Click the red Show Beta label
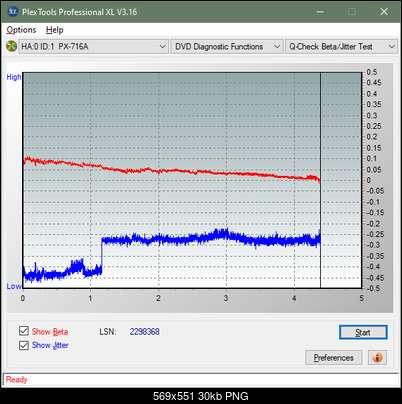The image size is (402, 404). coord(50,332)
